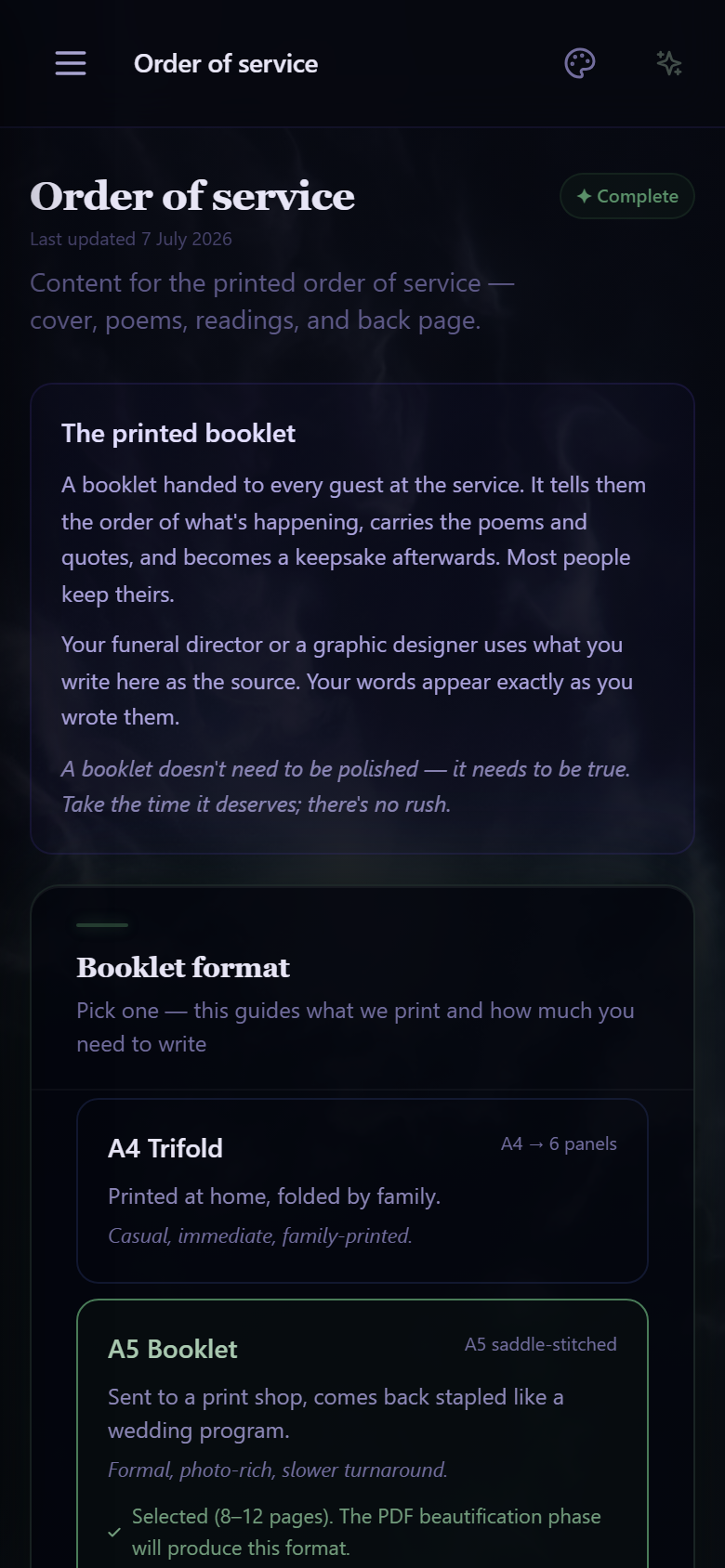Click the Casual, immediate, family-printed description
Screen dimensions: 725x1568
pos(260,1235)
